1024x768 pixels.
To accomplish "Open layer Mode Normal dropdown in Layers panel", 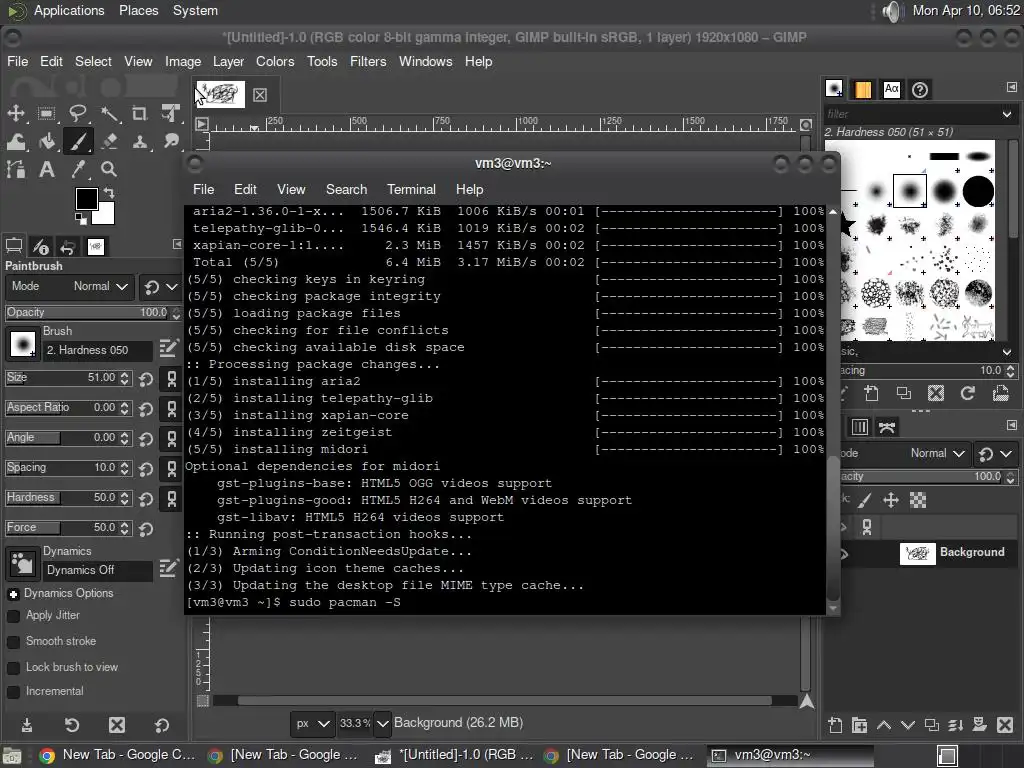I will point(904,453).
